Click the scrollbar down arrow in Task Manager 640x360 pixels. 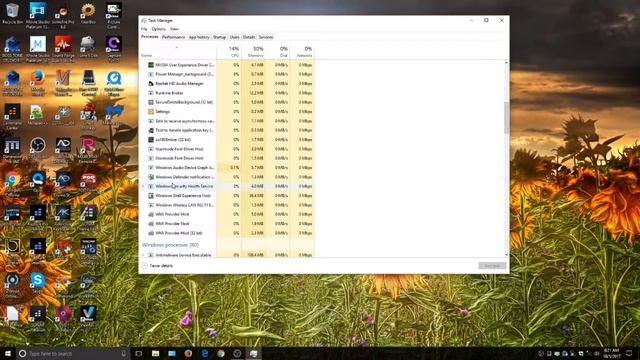click(x=507, y=255)
